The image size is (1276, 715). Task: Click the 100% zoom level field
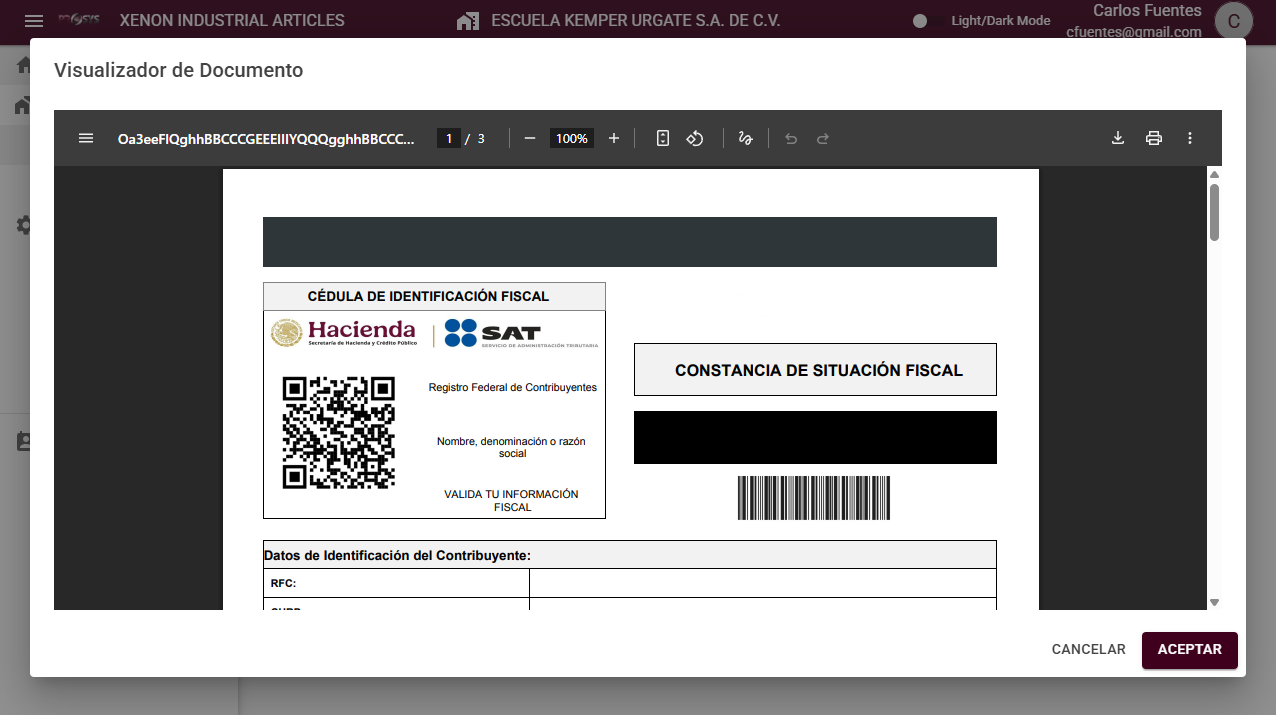click(572, 138)
